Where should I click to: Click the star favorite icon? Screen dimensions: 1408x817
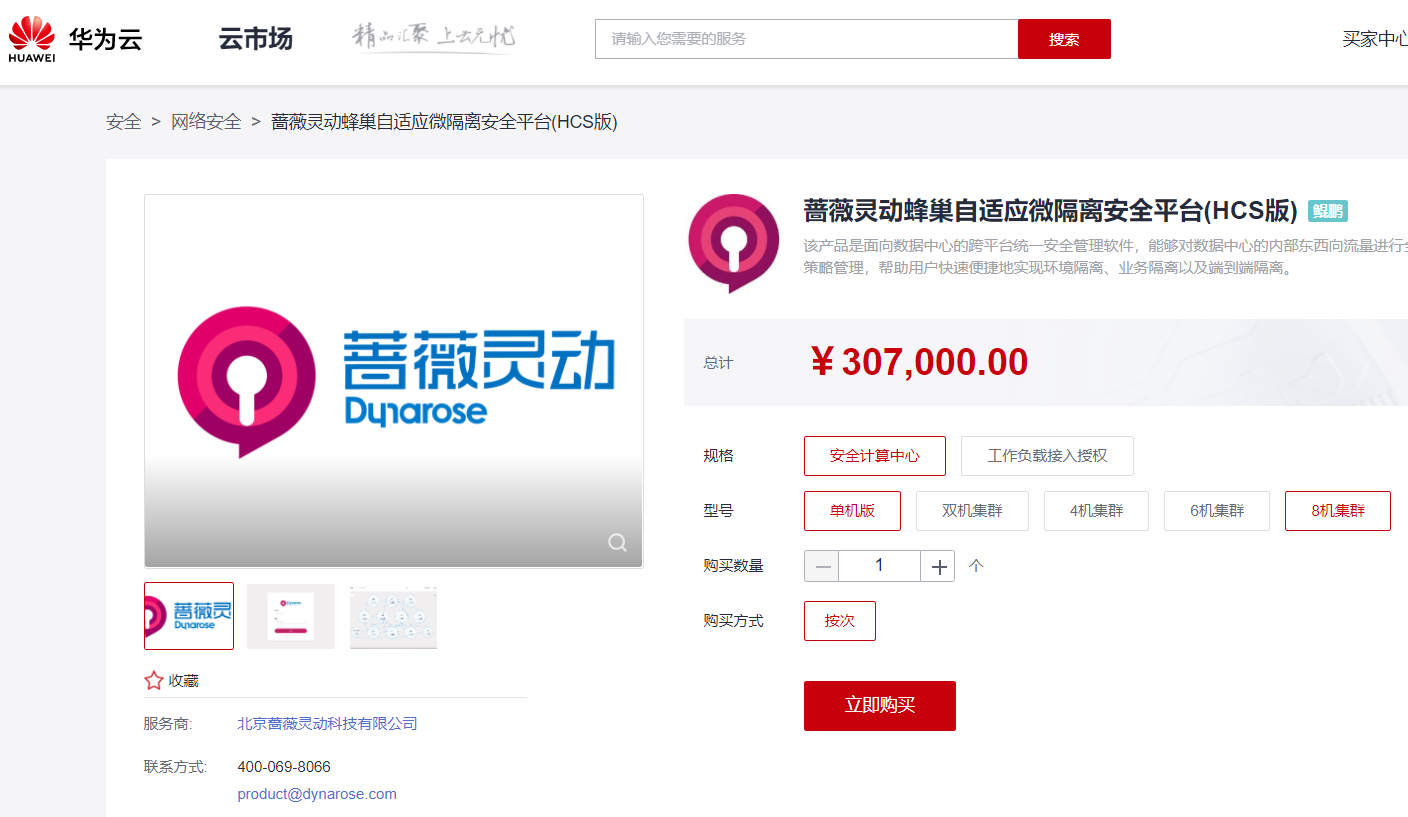coord(154,681)
